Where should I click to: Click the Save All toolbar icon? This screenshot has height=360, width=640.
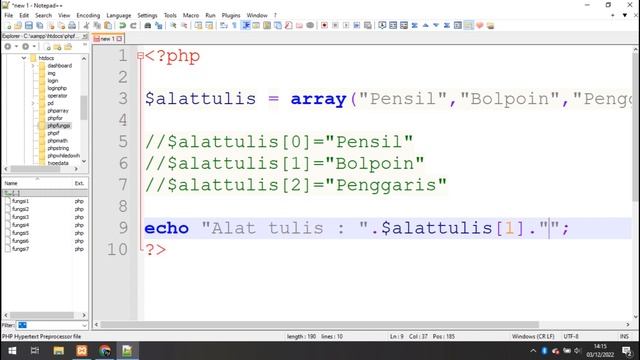[x=40, y=26]
